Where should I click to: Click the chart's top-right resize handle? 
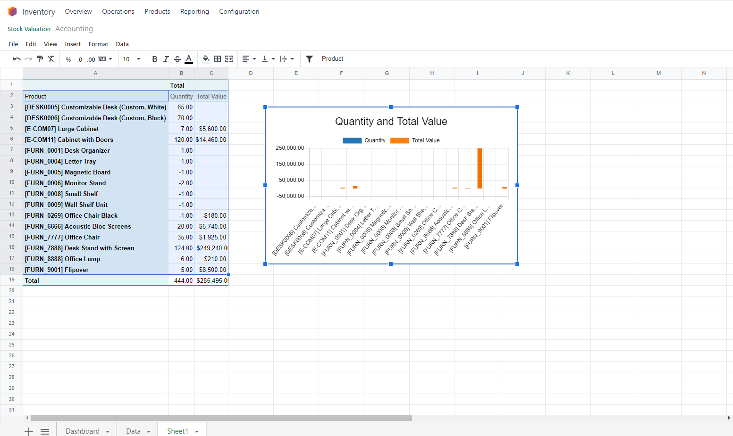[x=517, y=107]
